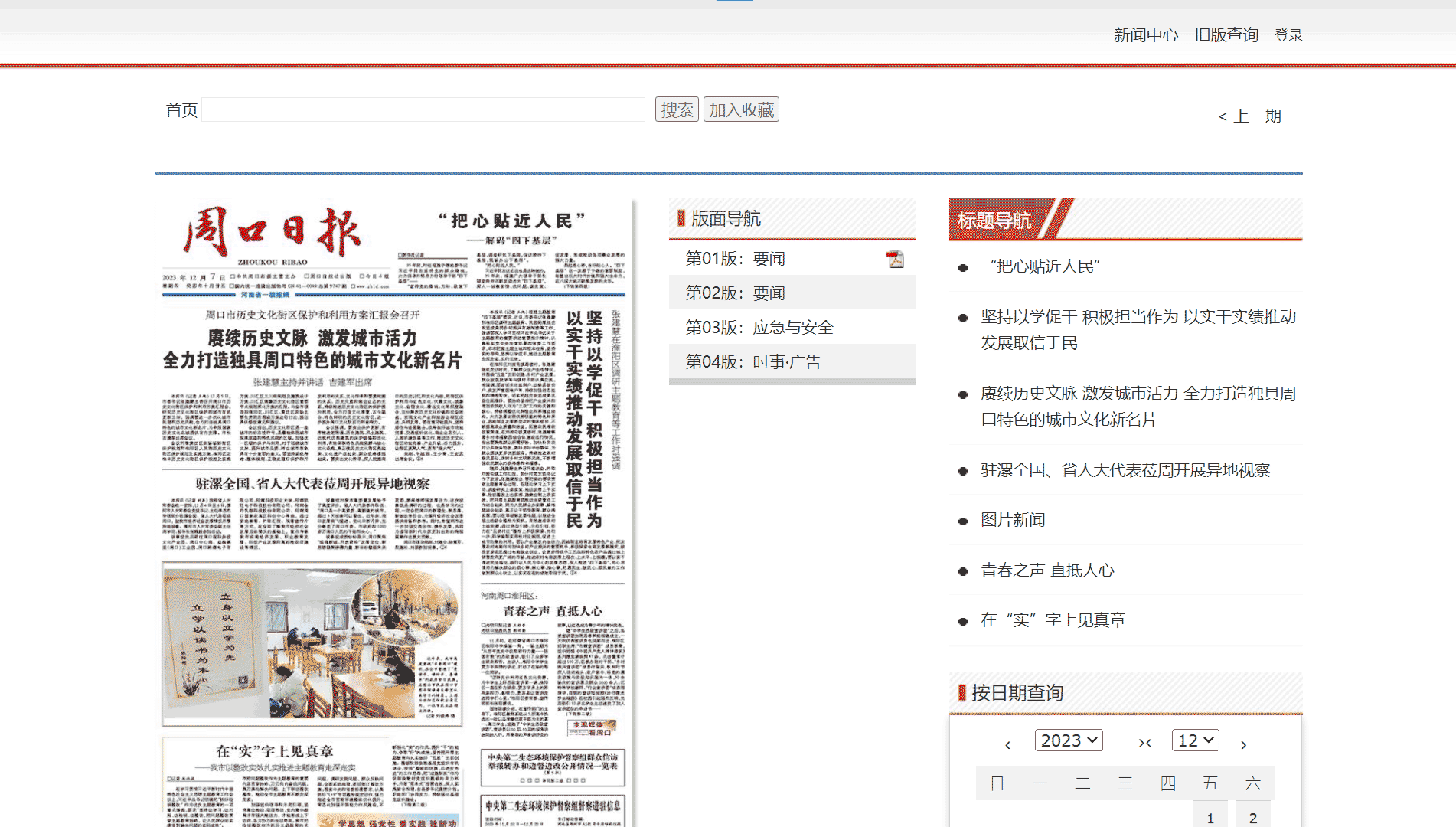Open page 第03版：应急与安全
The height and width of the screenshot is (827, 1456).
759,328
